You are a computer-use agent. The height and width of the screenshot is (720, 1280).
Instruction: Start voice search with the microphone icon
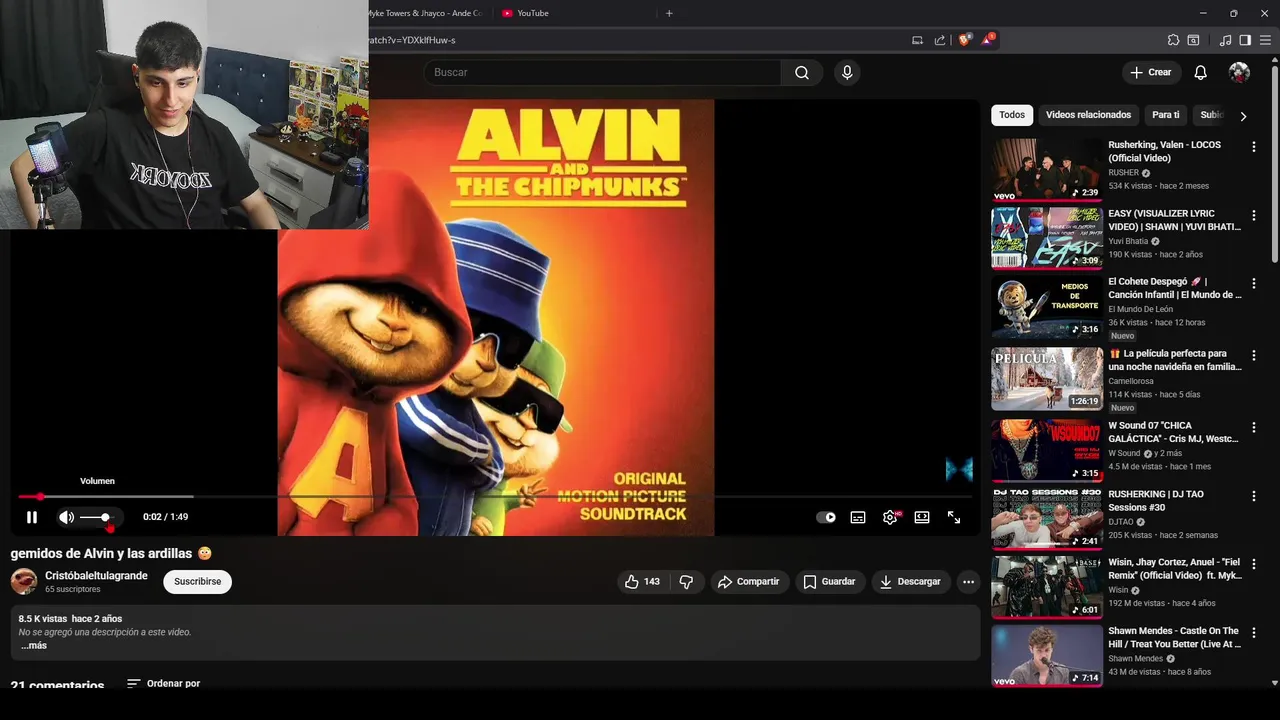tap(847, 72)
